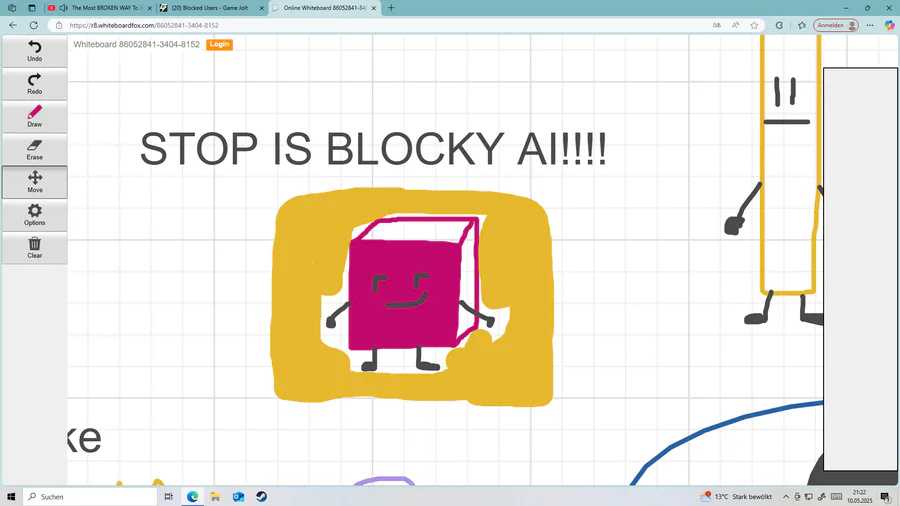Click the touch keyboard tray icon
Image resolution: width=900 pixels, height=506 pixels.
836,497
